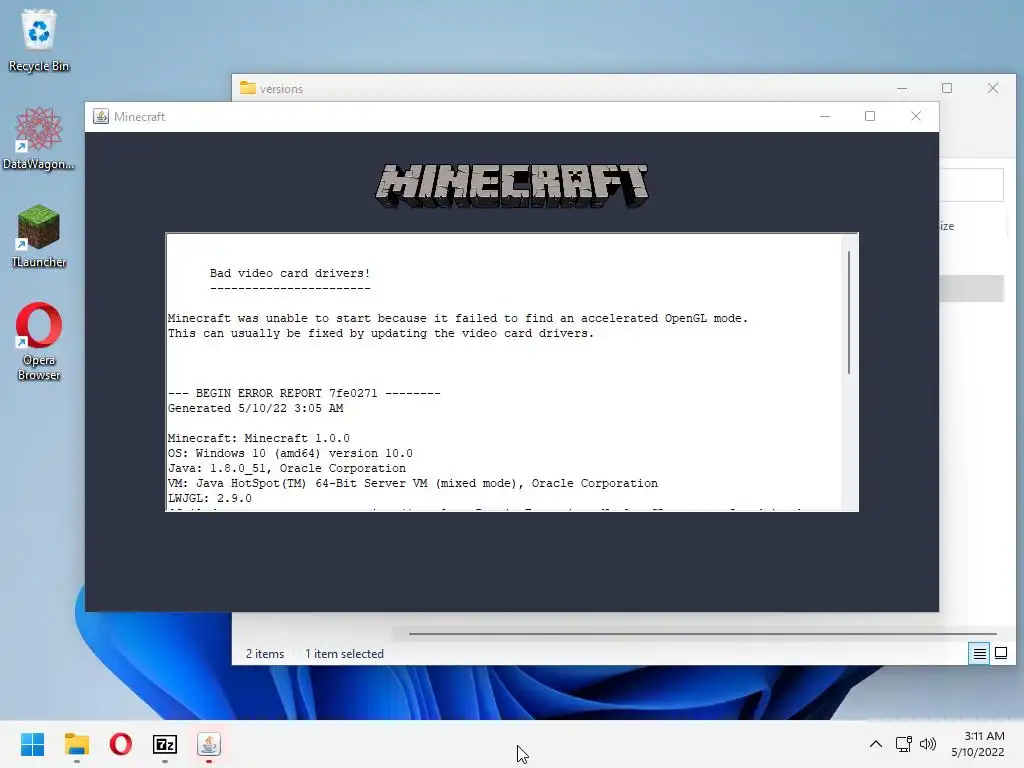Click the 'VM: Java HotSpot(TM)' line
Screen dimensions: 1024x768
[x=413, y=483]
